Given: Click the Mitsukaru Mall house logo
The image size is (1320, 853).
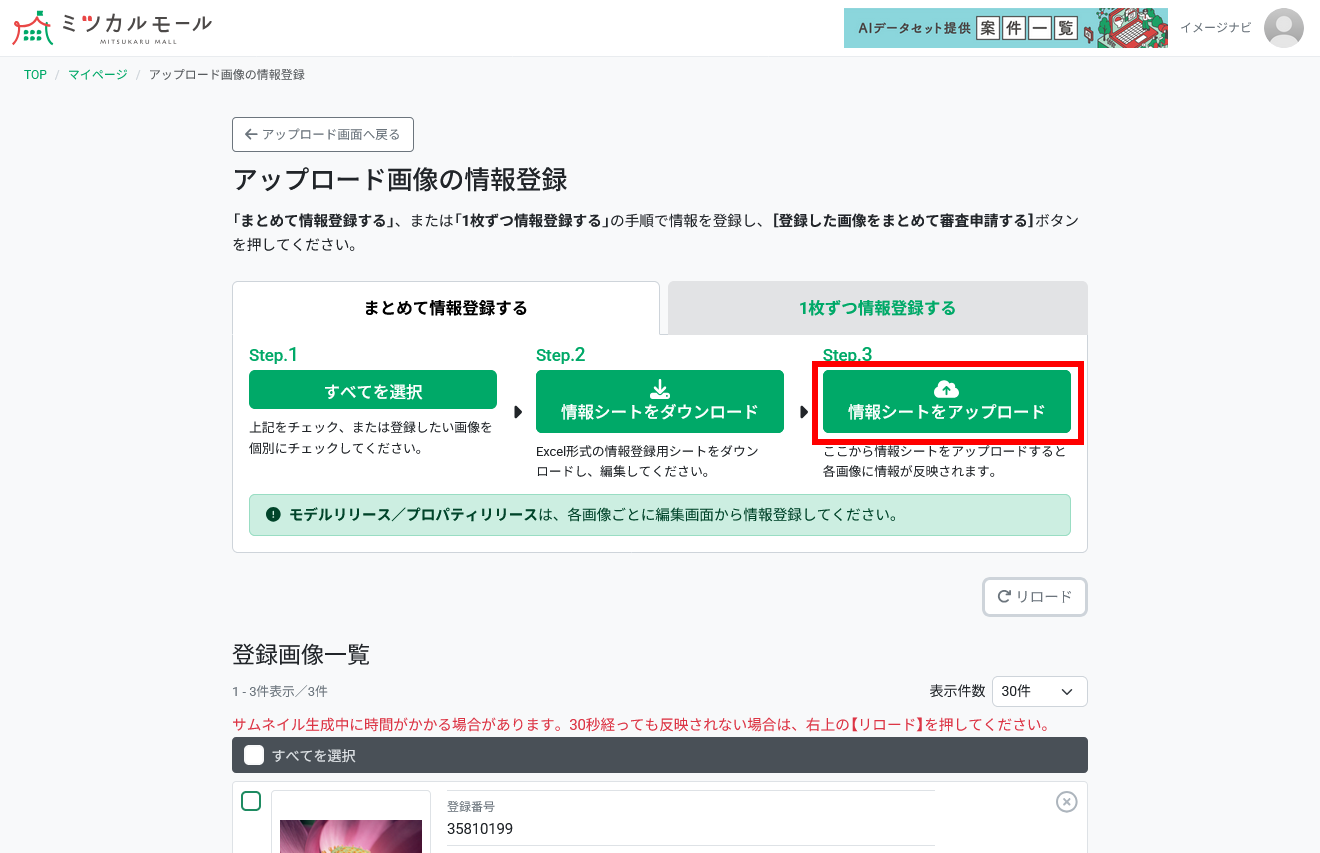Looking at the screenshot, I should [x=32, y=28].
